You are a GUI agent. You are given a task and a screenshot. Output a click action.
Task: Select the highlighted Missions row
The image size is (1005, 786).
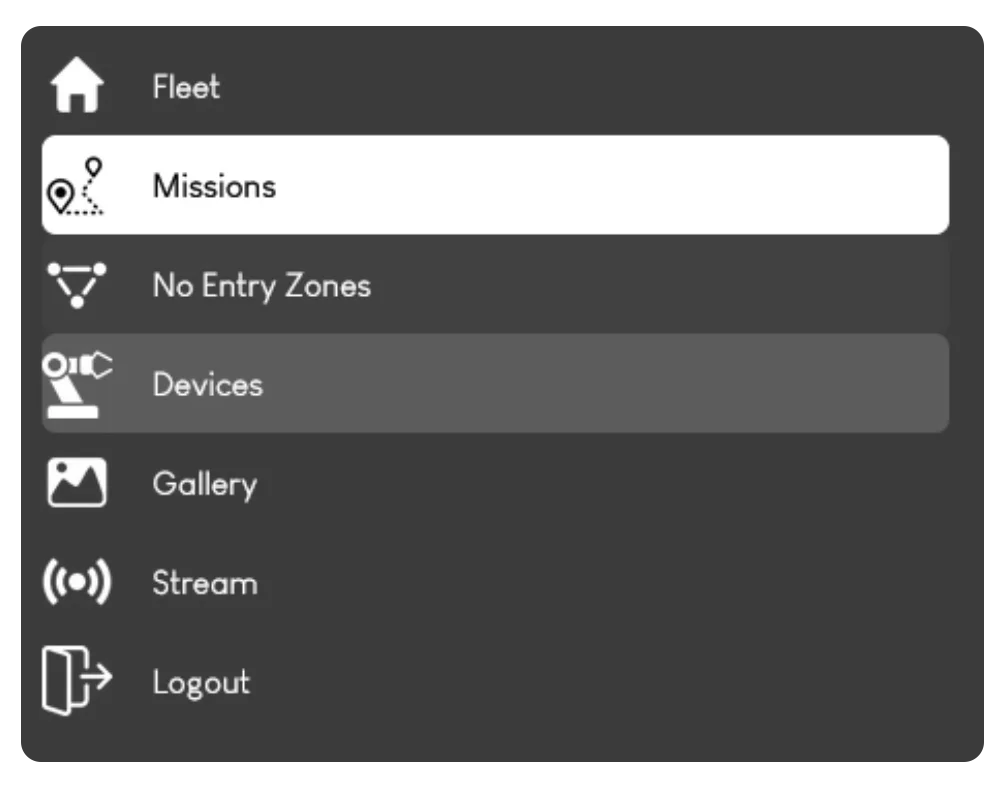pos(495,185)
